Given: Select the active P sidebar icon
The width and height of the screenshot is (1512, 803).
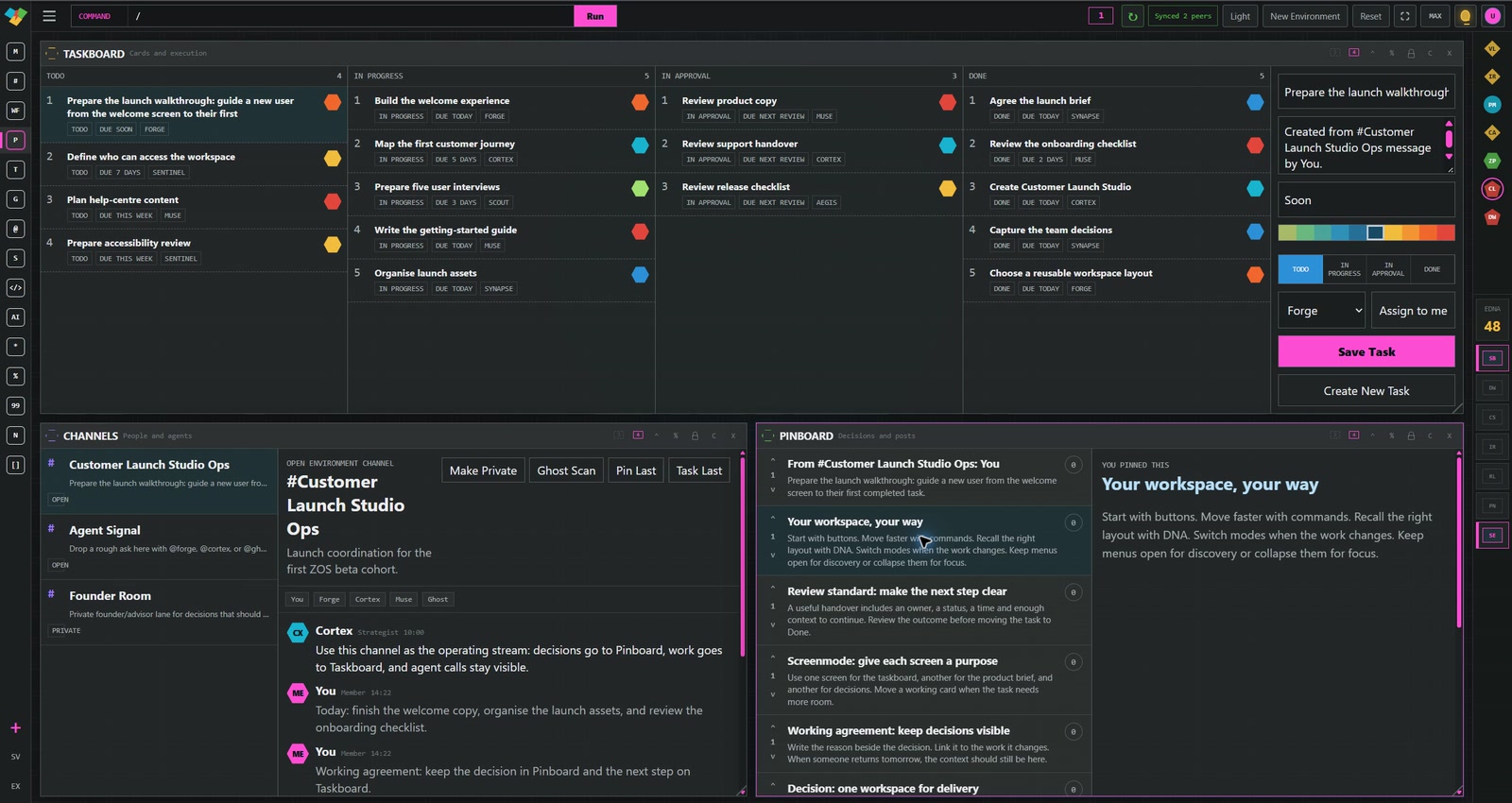Looking at the screenshot, I should (15, 140).
